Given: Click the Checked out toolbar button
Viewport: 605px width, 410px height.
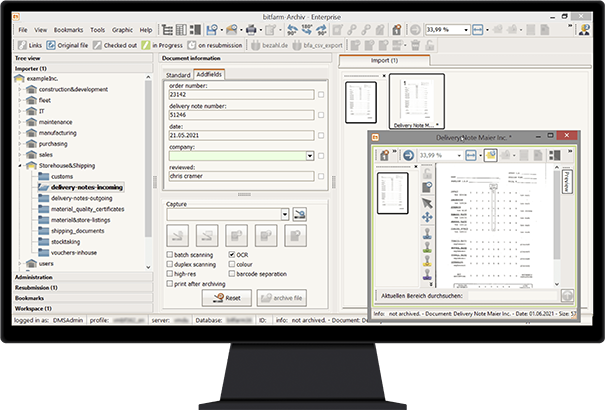Looking at the screenshot, I should pos(115,45).
